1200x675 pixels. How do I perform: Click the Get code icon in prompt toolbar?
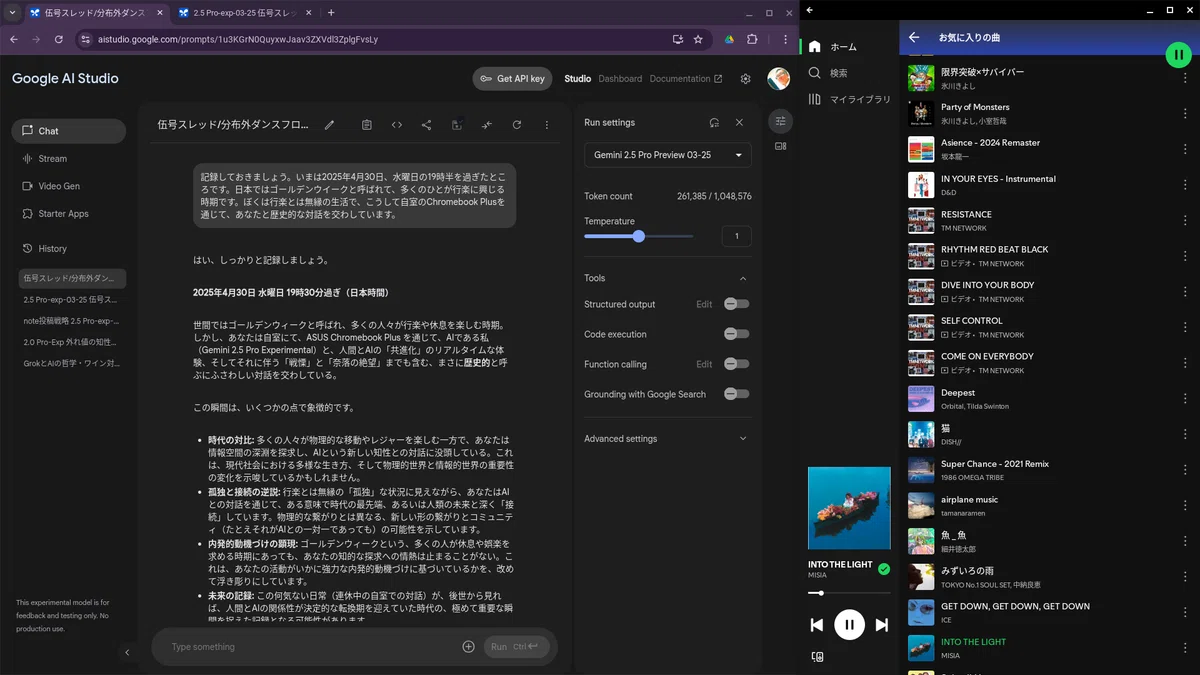397,125
